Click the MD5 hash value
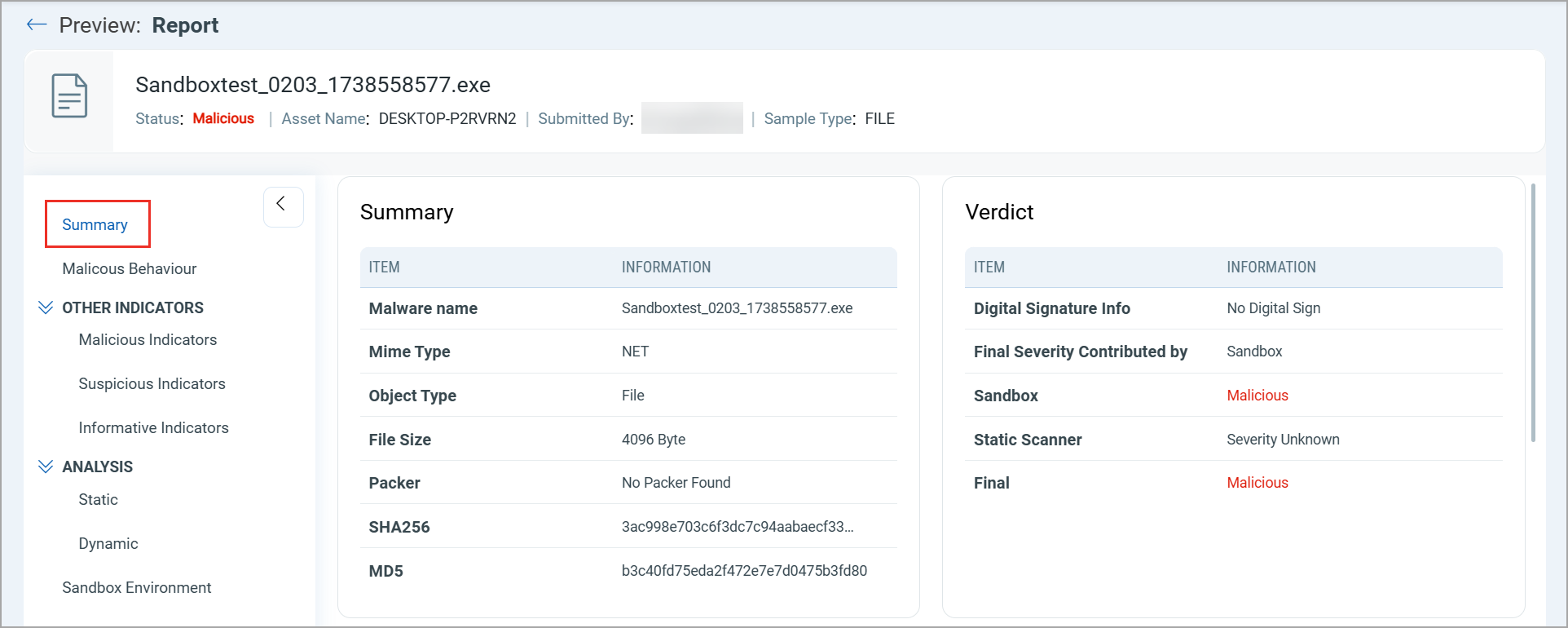This screenshot has height=628, width=1568. (744, 571)
